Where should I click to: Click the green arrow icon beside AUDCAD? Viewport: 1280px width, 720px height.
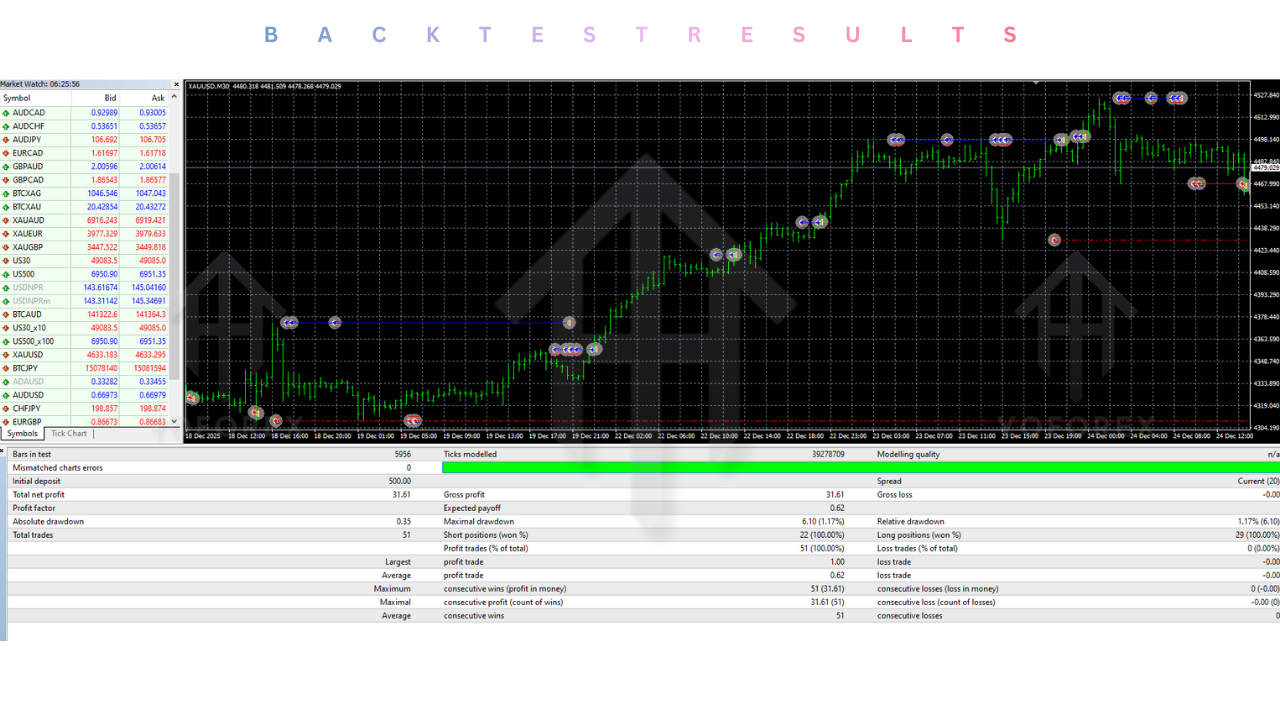(8, 111)
